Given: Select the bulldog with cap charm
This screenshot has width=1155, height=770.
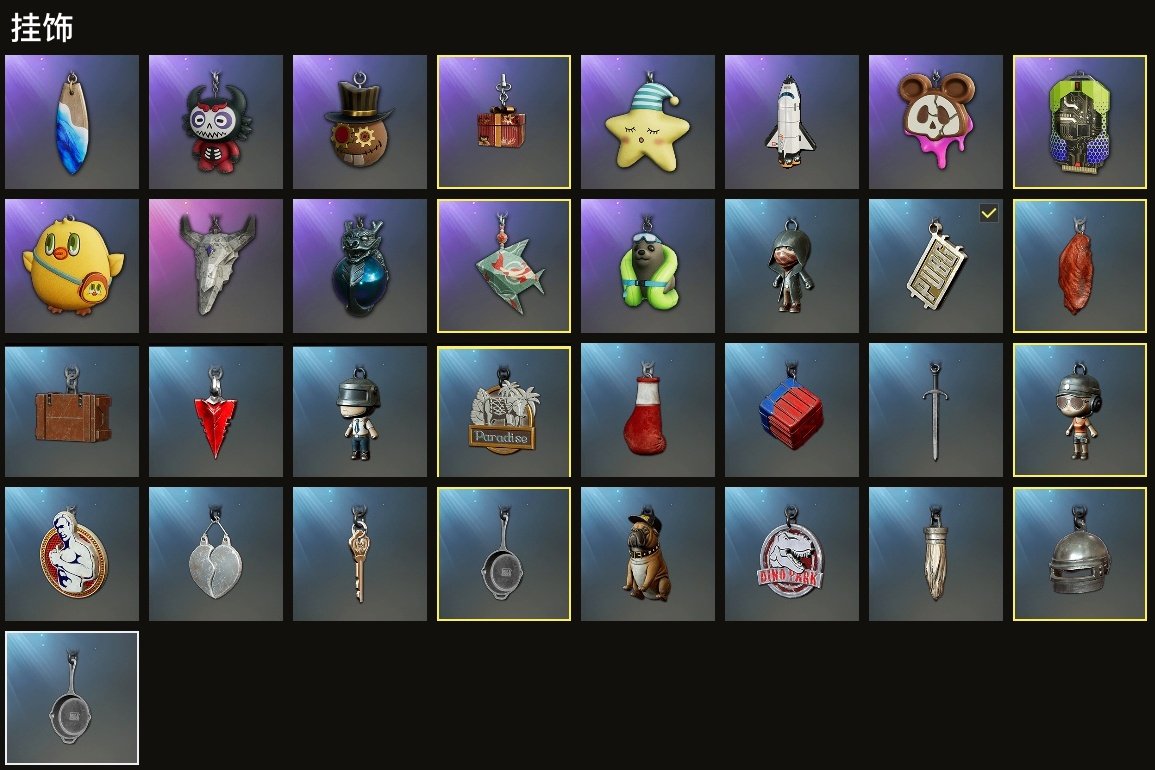Looking at the screenshot, I should (x=647, y=553).
